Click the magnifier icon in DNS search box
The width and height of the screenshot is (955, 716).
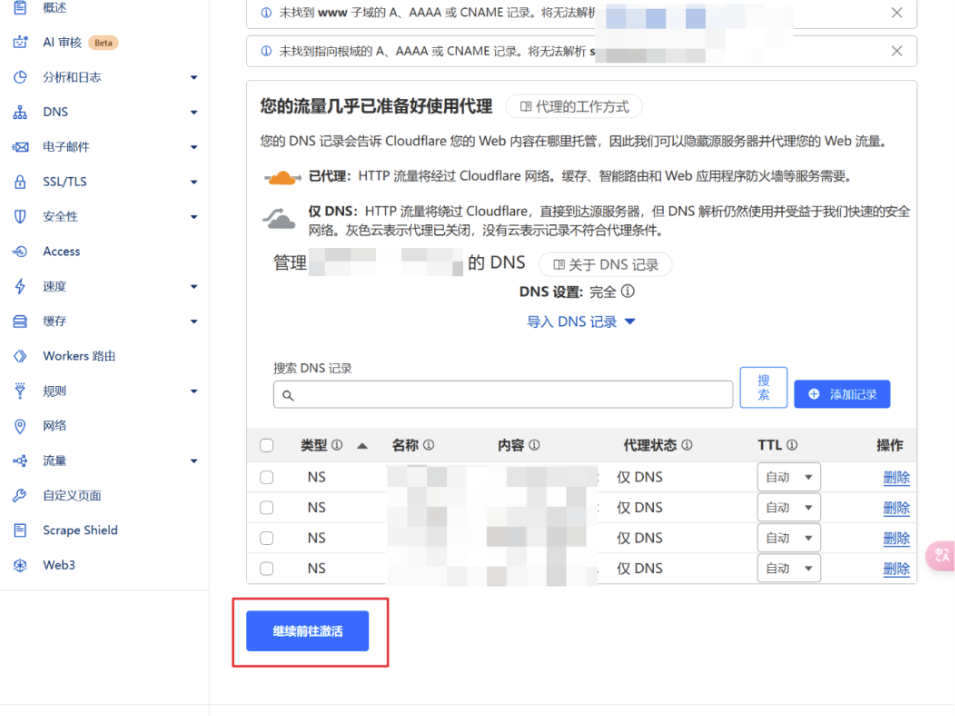[288, 396]
